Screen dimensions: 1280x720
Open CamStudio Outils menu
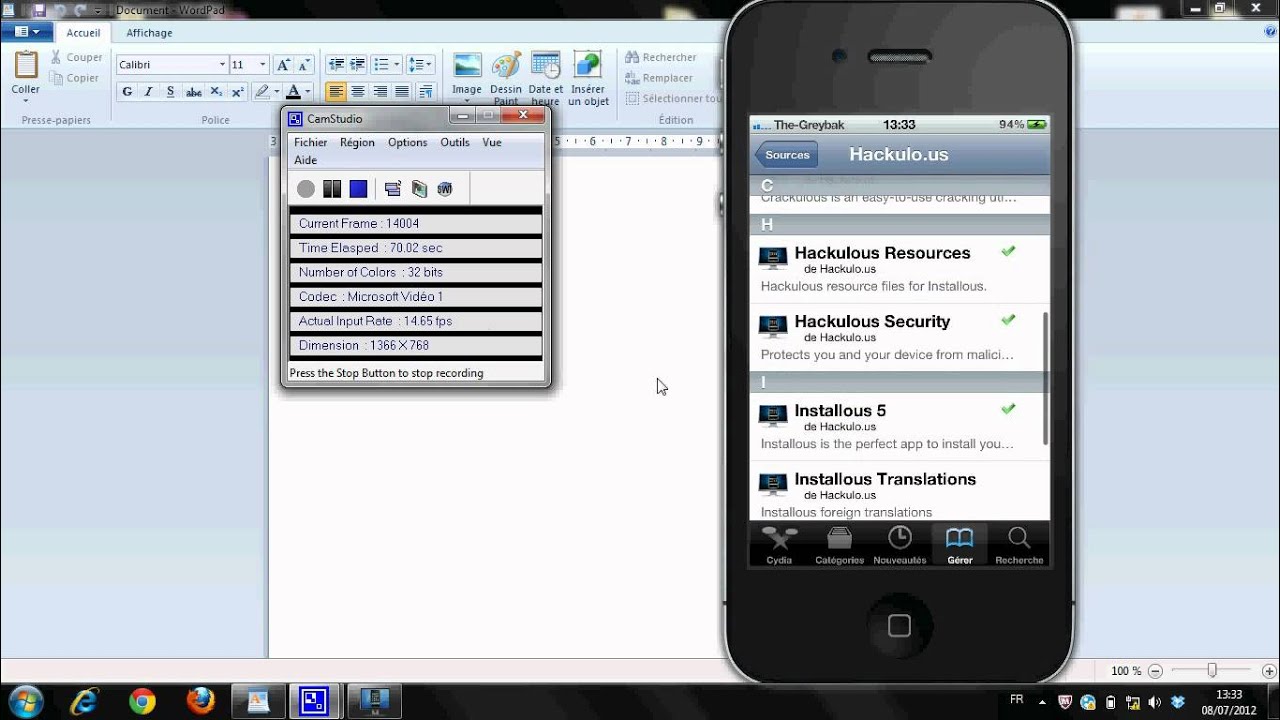tap(455, 142)
